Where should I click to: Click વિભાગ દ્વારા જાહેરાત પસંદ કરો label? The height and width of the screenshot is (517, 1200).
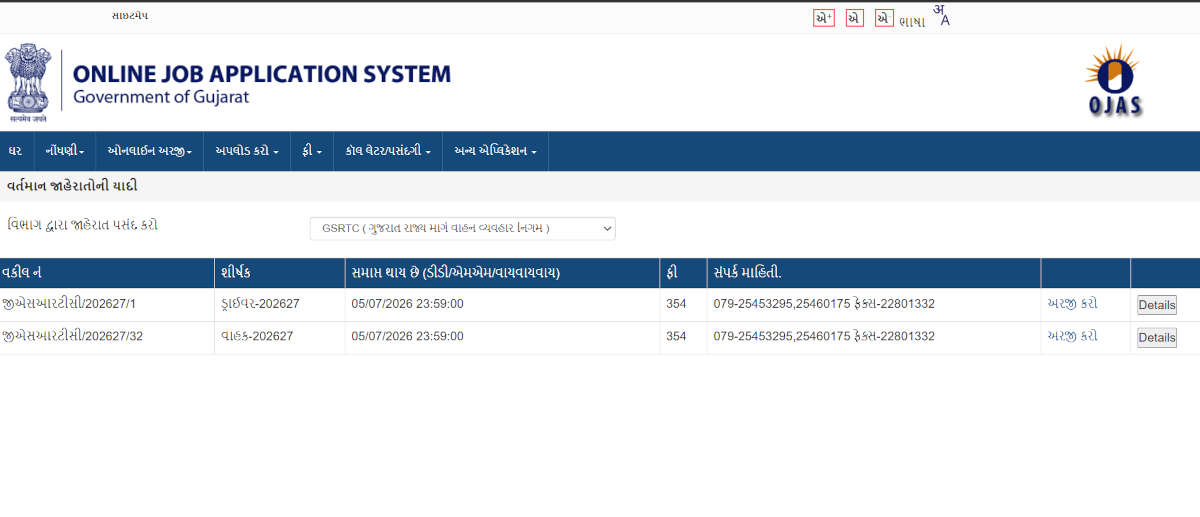coord(83,225)
